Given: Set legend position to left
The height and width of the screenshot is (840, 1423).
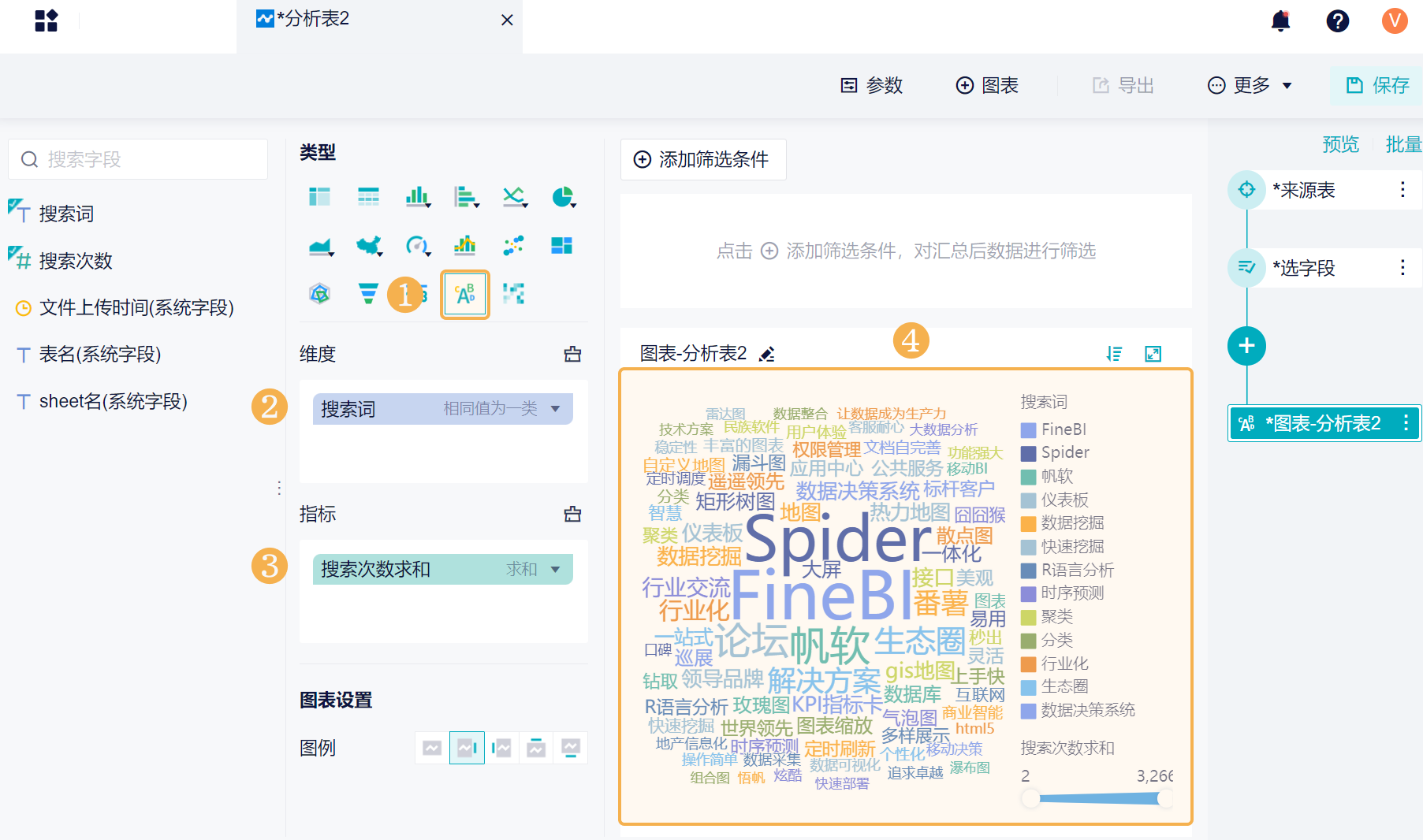Looking at the screenshot, I should [501, 748].
